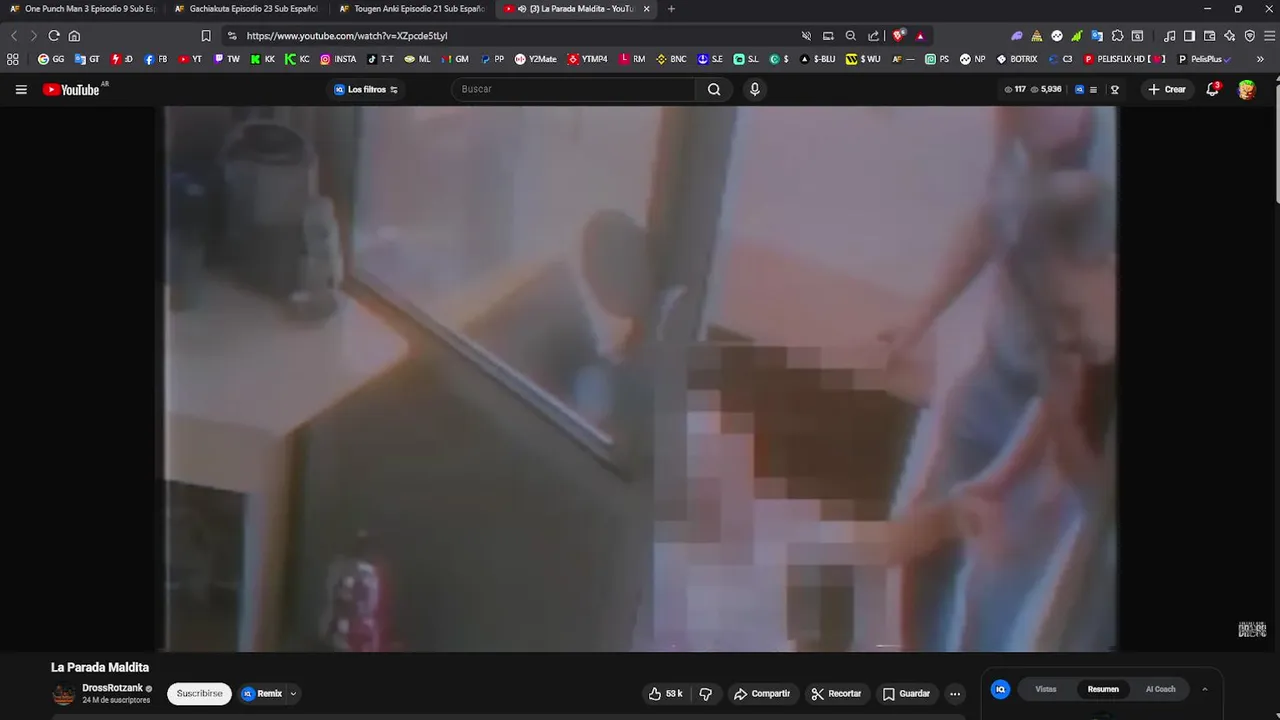Start voice search with the microphone

755,89
